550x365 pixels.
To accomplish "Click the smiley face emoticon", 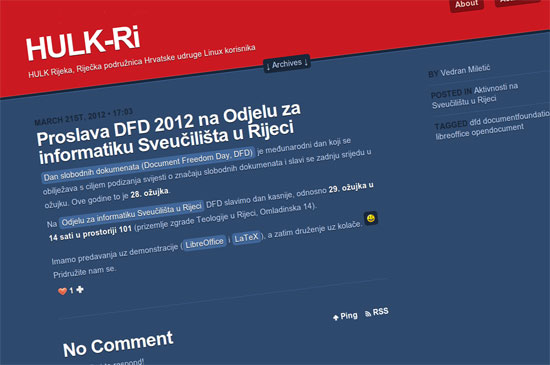I will (371, 218).
